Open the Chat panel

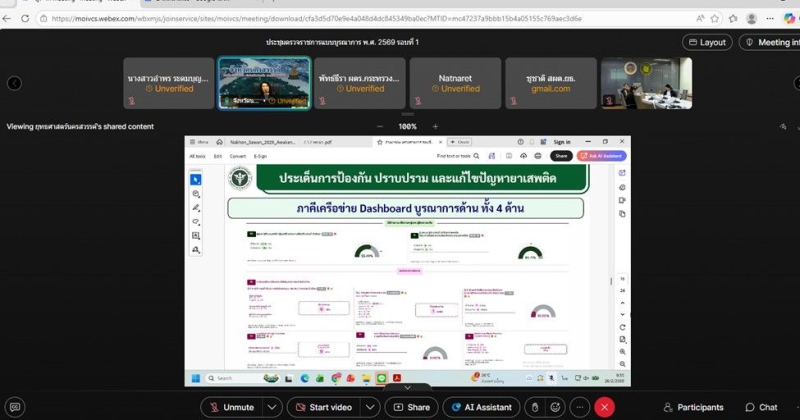759,407
